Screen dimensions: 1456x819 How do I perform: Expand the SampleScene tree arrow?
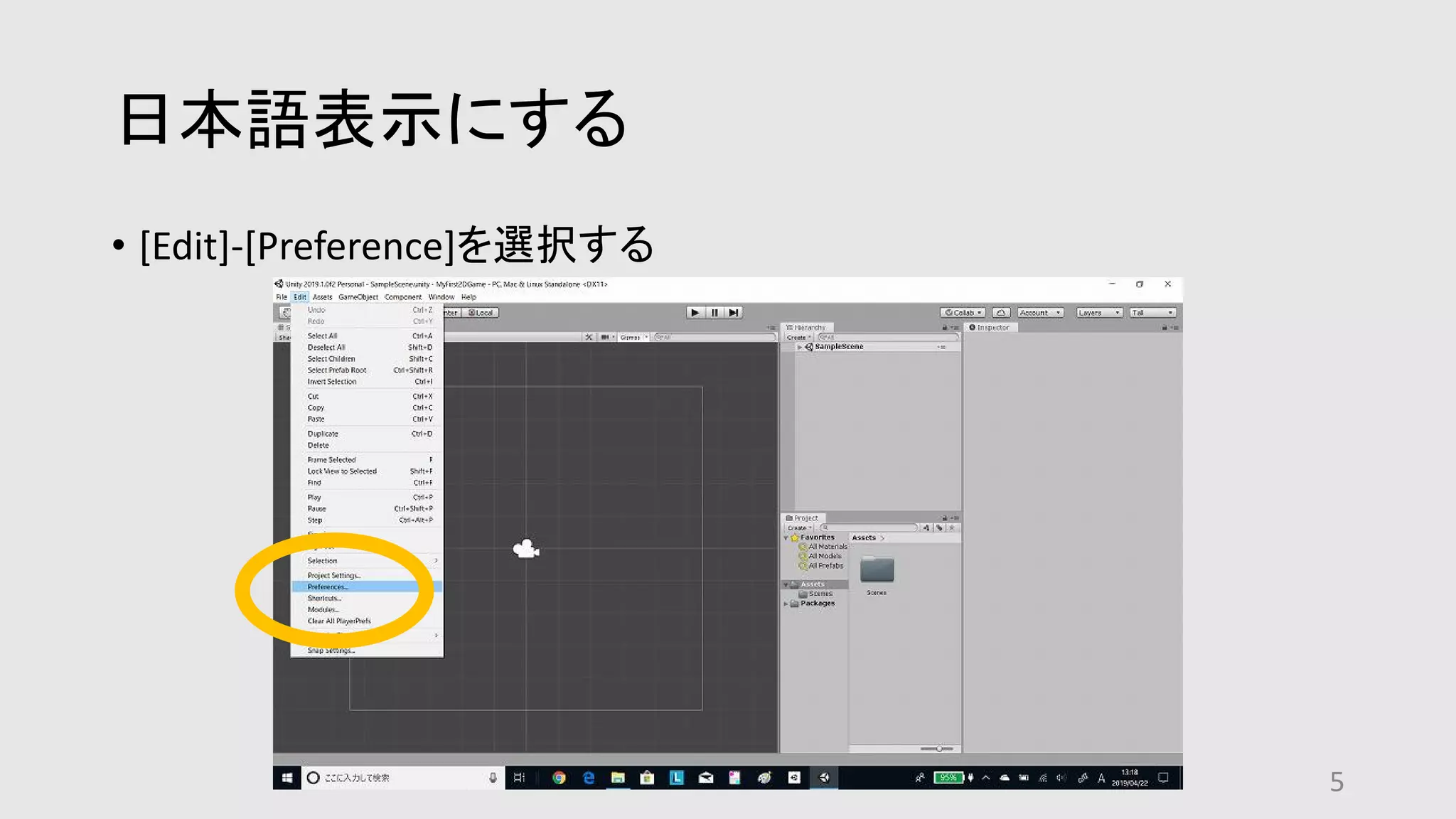pos(799,347)
